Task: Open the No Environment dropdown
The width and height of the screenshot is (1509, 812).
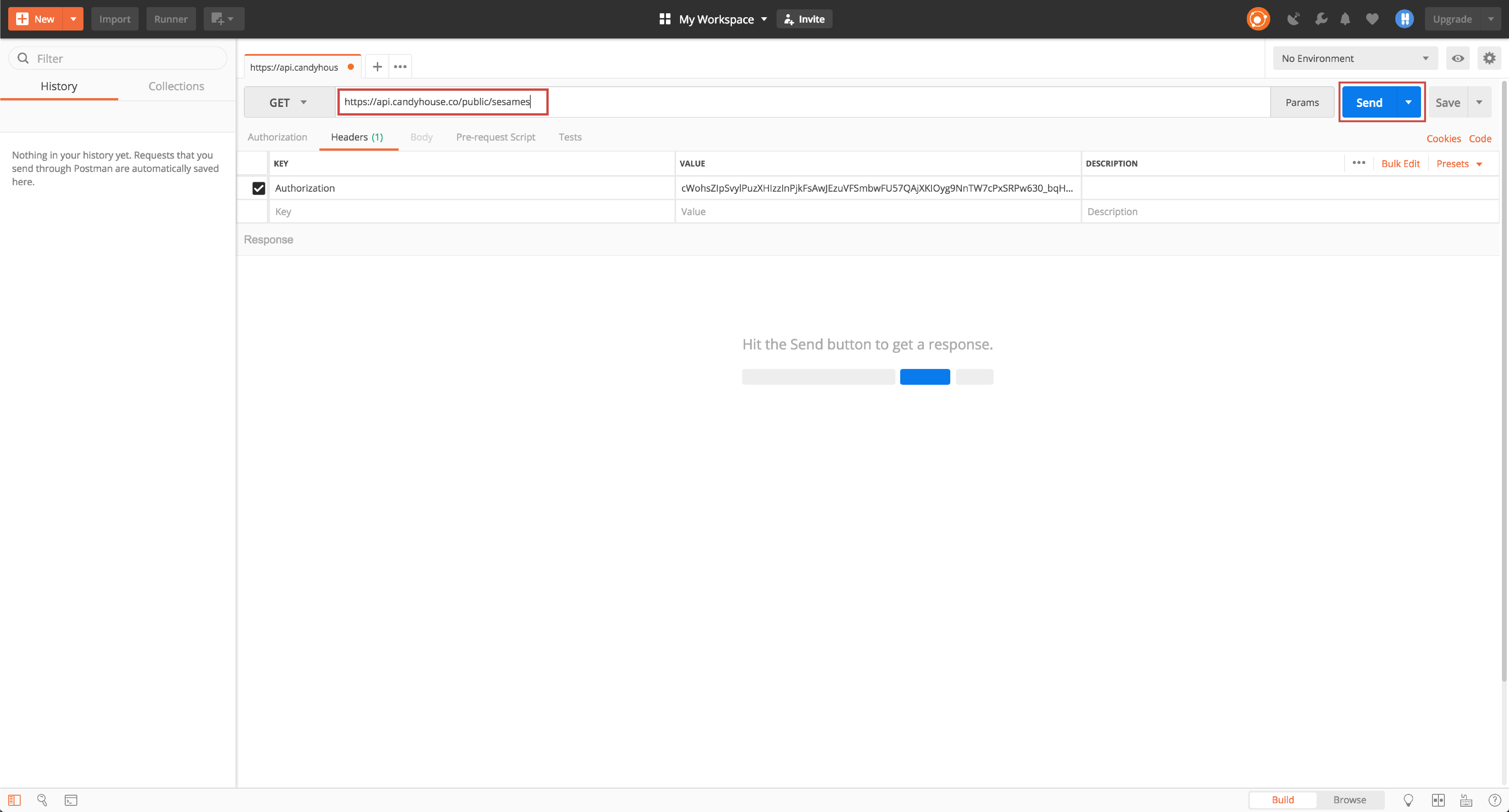Action: click(x=1355, y=58)
